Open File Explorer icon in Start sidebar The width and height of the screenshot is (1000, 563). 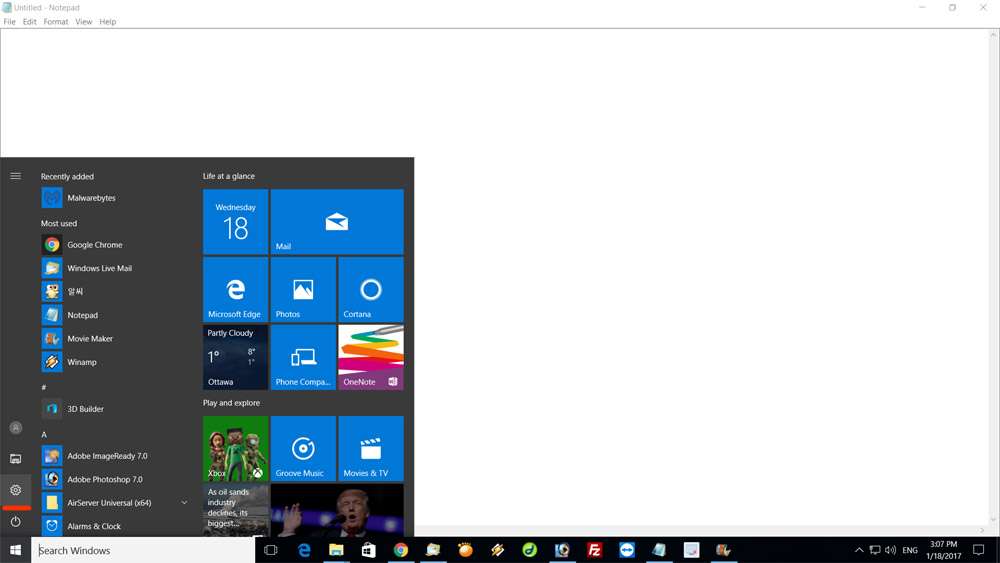point(15,458)
